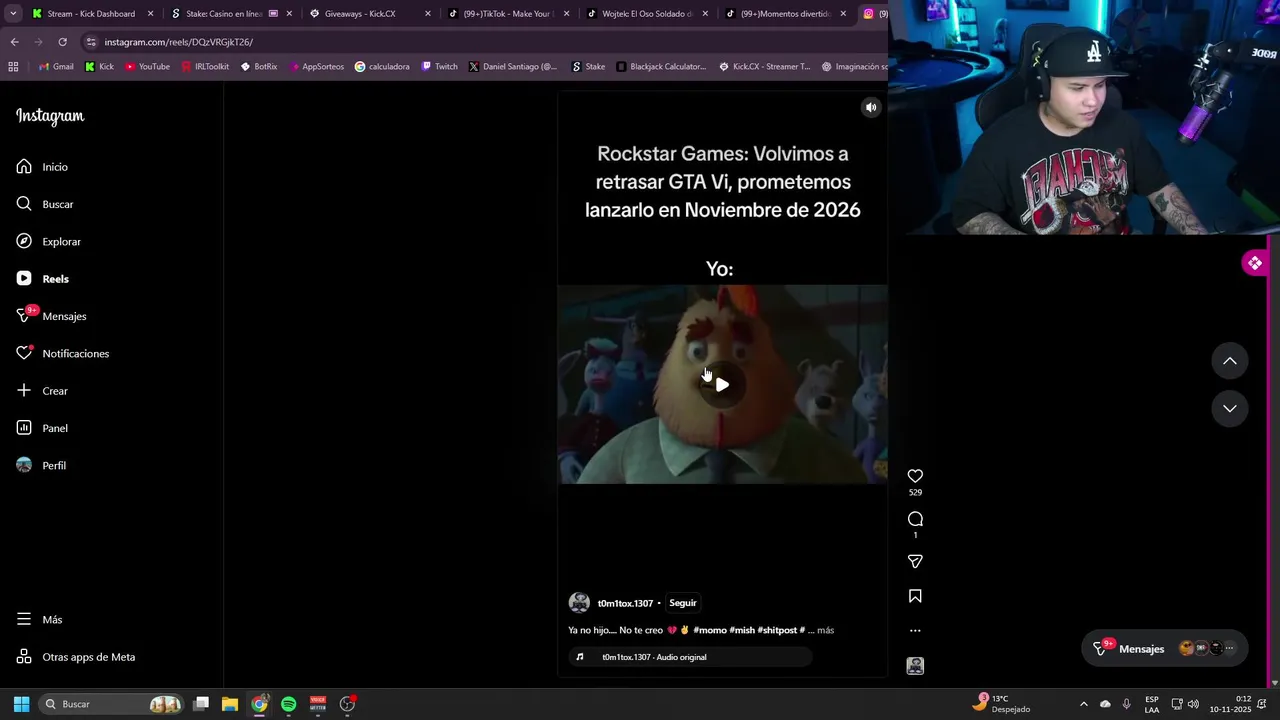
Task: Open the Kick bookmark
Action: [x=99, y=67]
